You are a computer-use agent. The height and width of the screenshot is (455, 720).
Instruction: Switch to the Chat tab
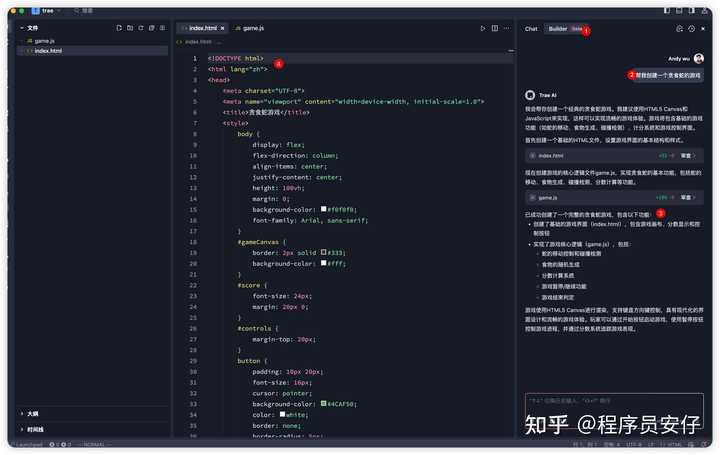[x=531, y=28]
